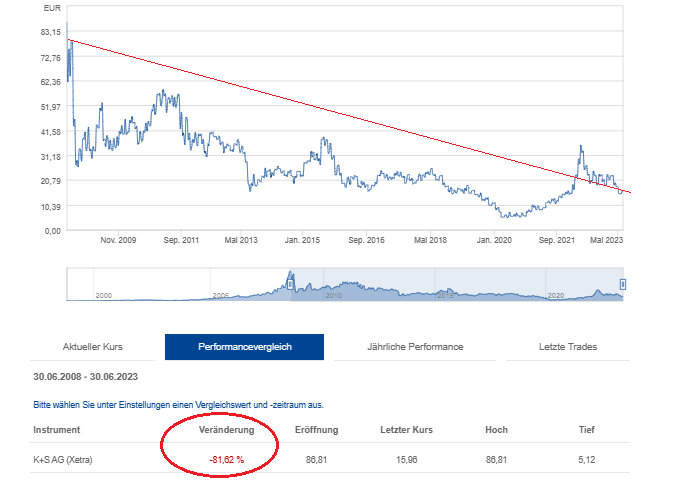Click the Letzter Kurs column header
This screenshot has height=484, width=676.
pos(406,430)
